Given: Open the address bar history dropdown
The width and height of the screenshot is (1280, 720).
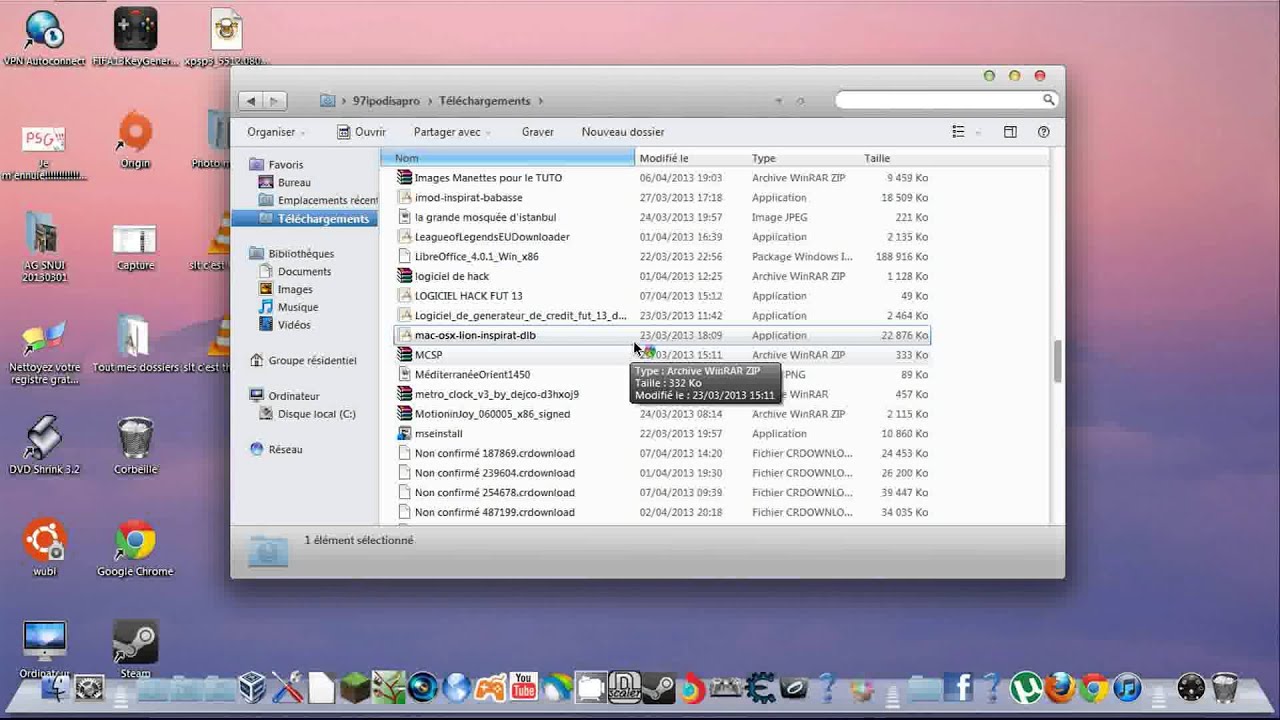Looking at the screenshot, I should (779, 101).
